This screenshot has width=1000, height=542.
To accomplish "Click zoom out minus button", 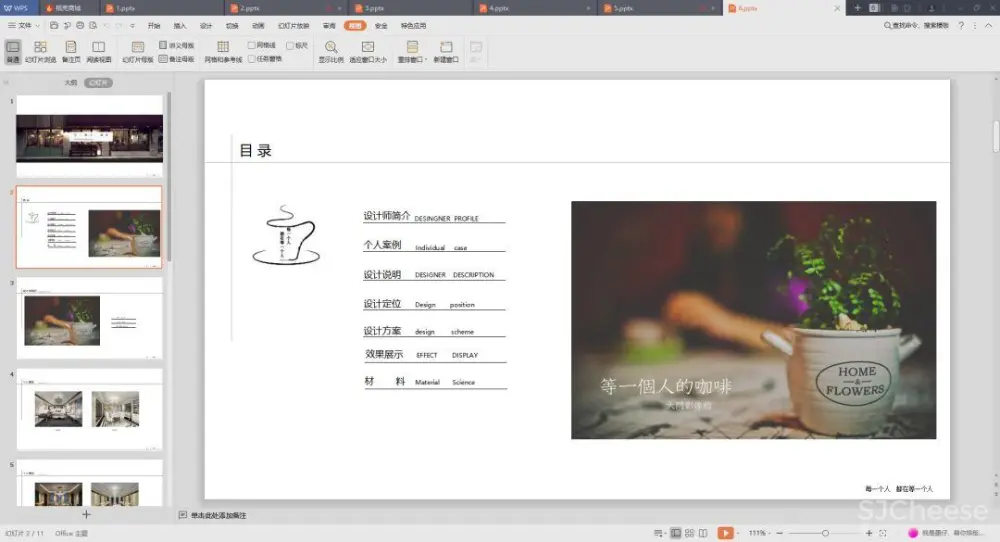I will click(779, 532).
